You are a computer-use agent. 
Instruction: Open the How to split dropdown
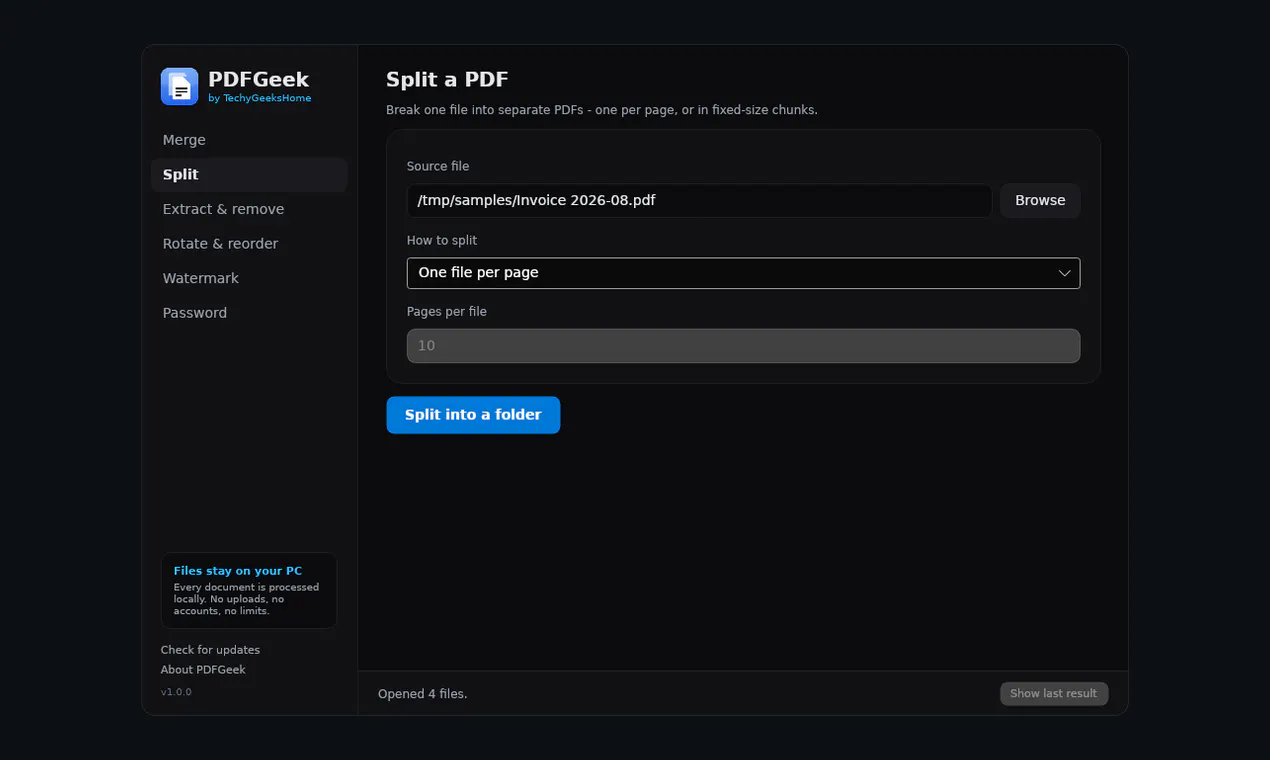[743, 273]
